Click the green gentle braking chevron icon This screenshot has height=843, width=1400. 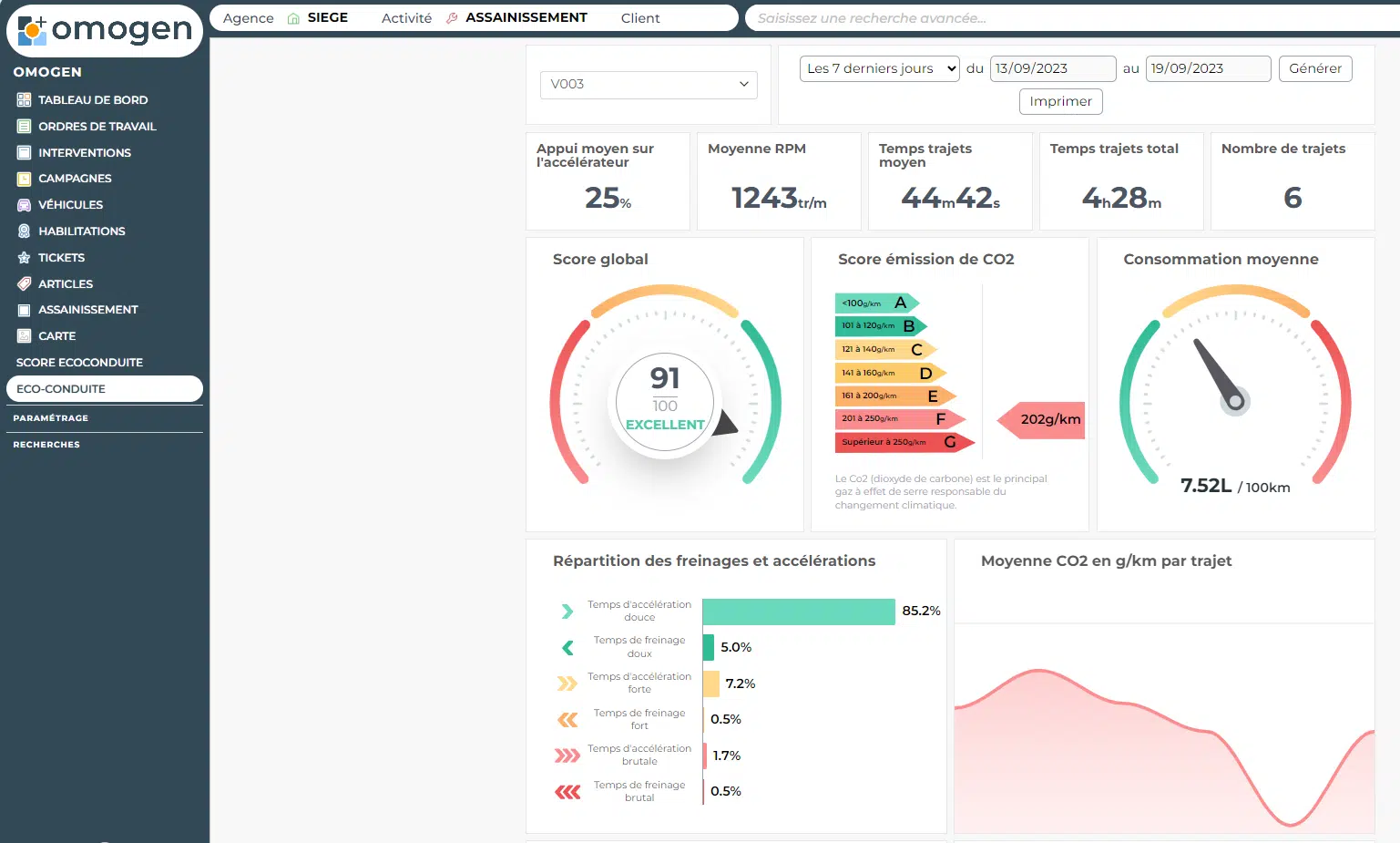coord(567,648)
